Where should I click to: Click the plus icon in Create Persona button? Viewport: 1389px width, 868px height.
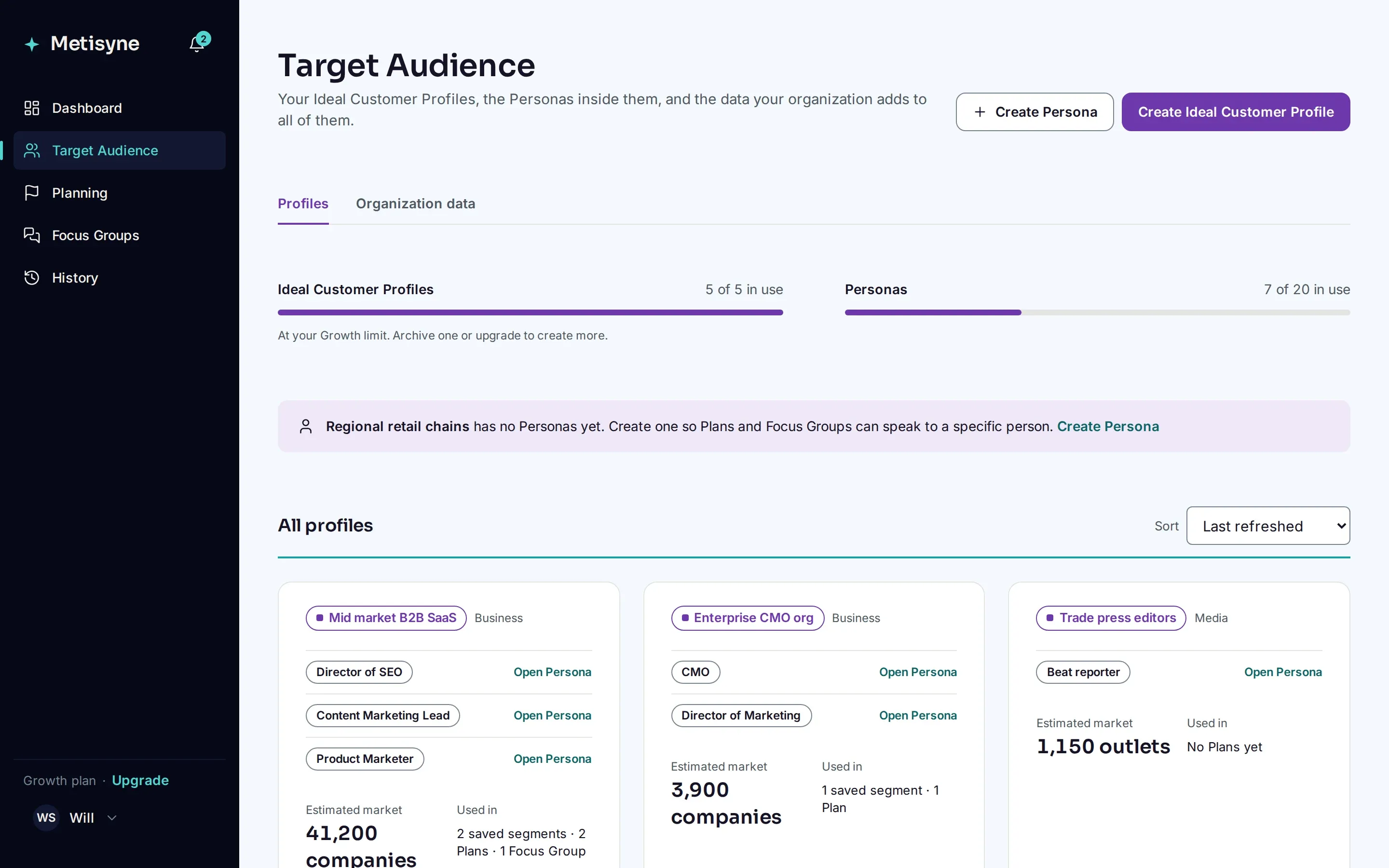(x=980, y=112)
